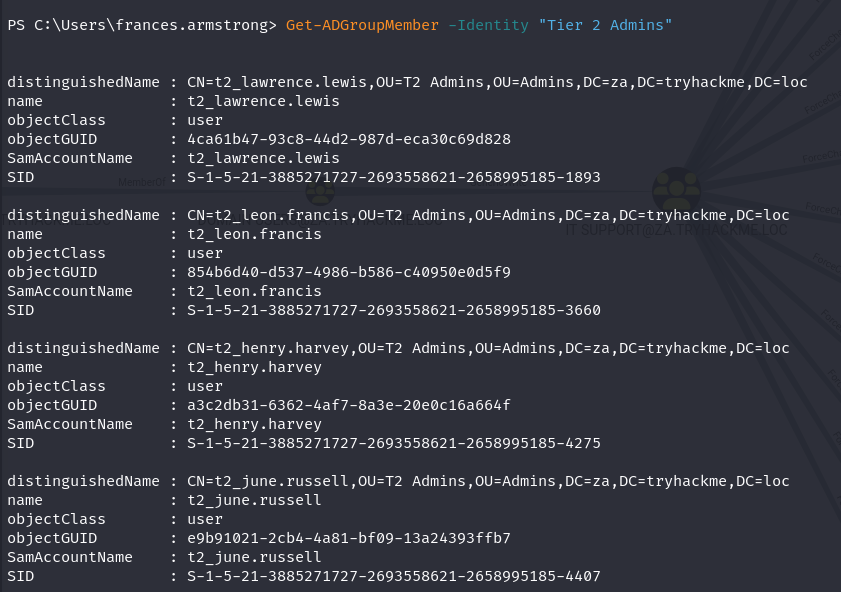Click SamAccountName value t2_henry.harvey

[x=254, y=424]
